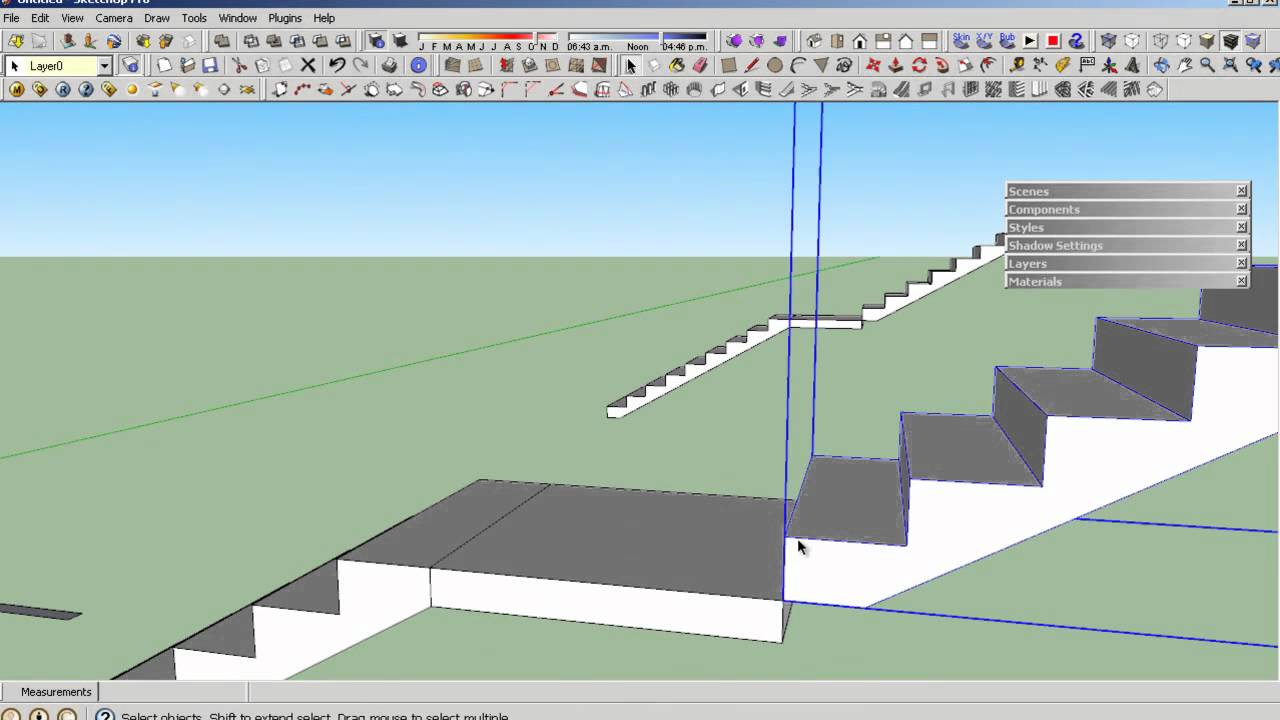The width and height of the screenshot is (1280, 720).
Task: Delete selection with the black X Erase icon
Action: (308, 66)
